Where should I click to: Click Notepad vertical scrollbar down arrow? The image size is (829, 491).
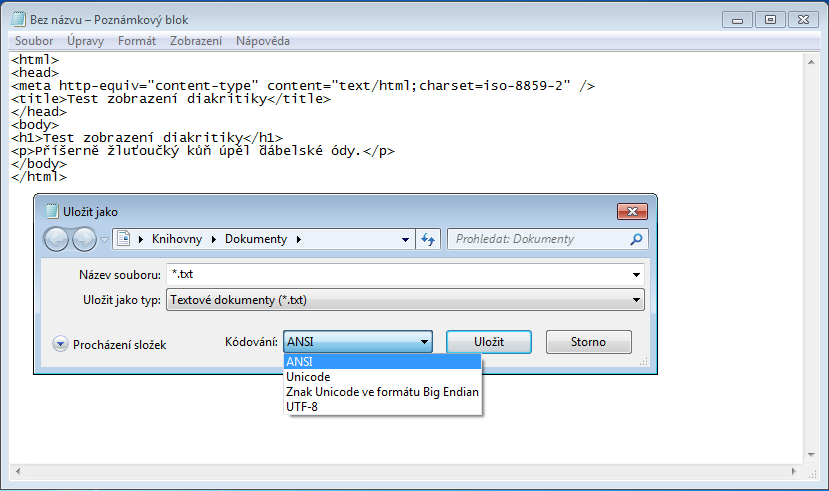(x=811, y=455)
